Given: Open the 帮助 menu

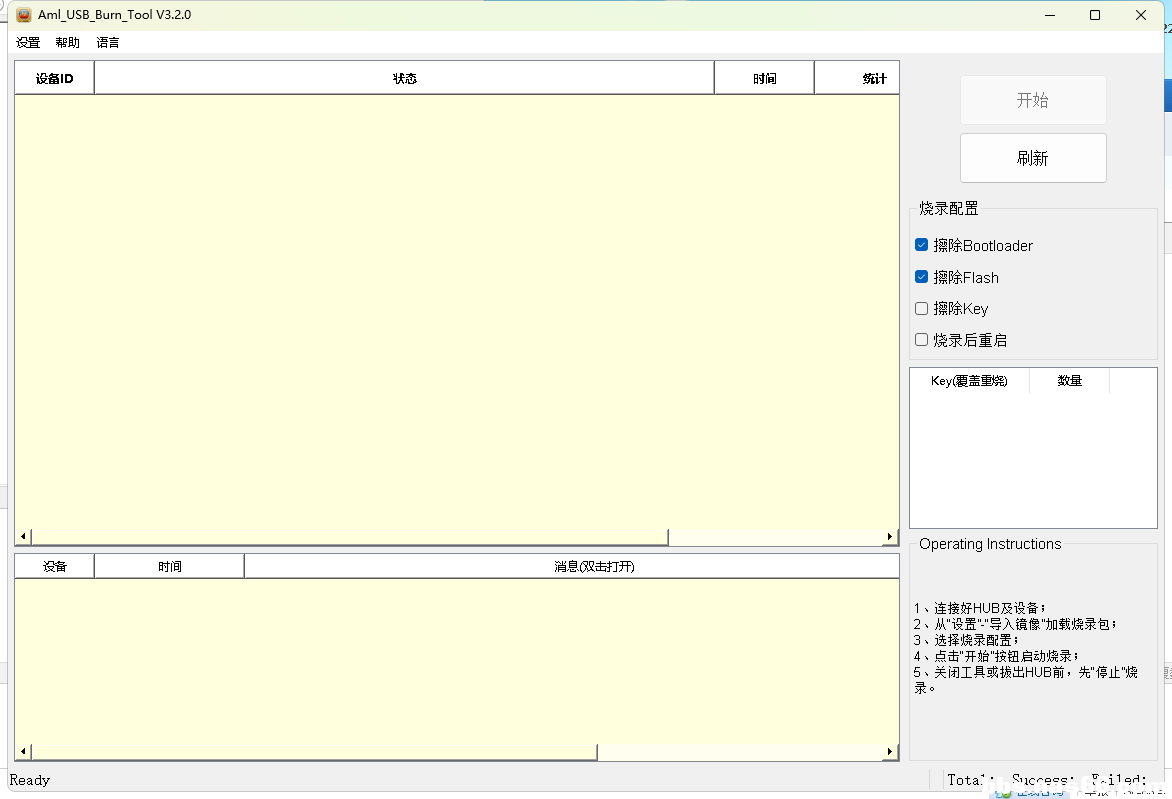Looking at the screenshot, I should pos(68,43).
